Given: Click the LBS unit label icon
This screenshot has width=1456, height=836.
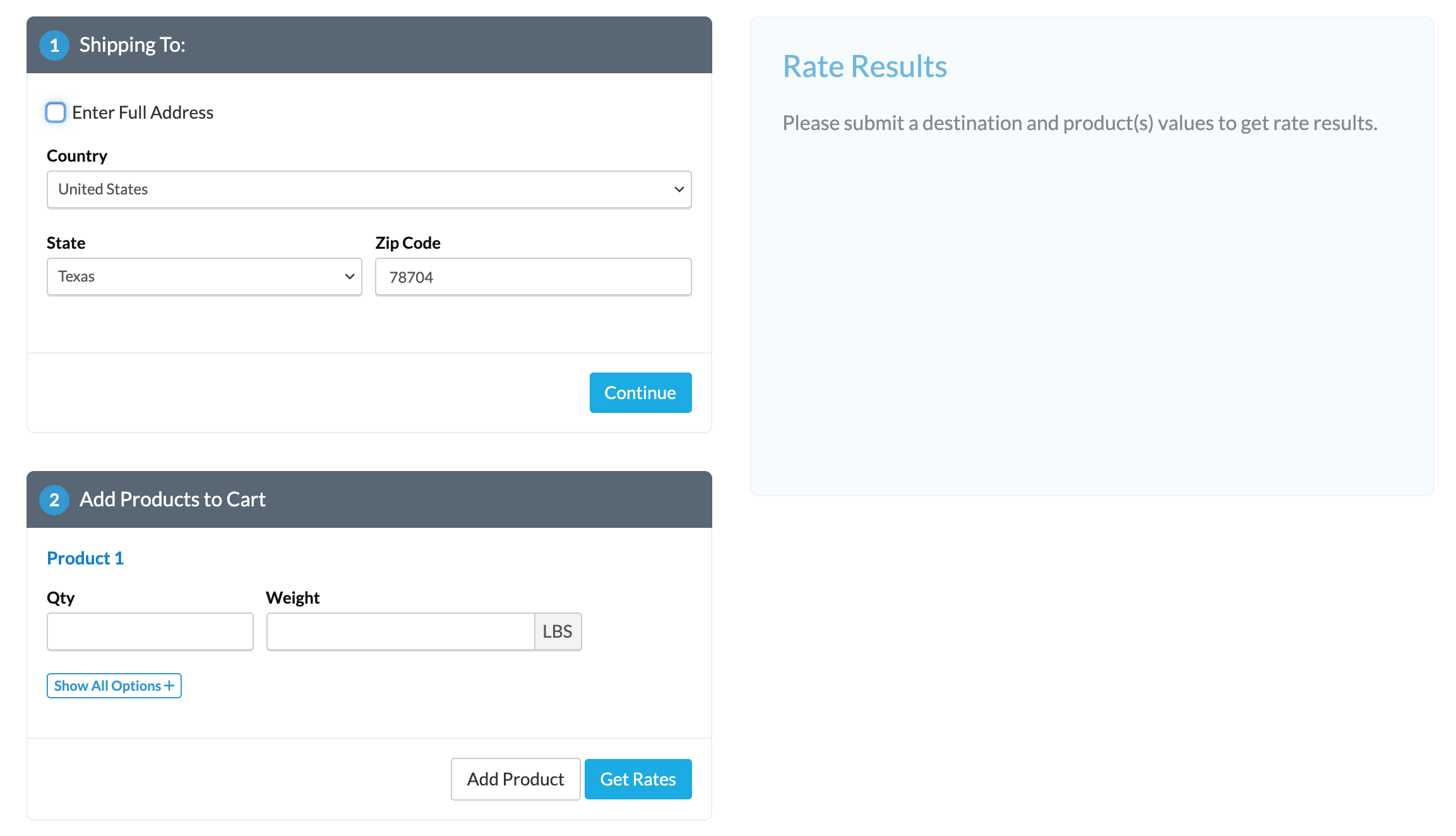Looking at the screenshot, I should click(557, 631).
